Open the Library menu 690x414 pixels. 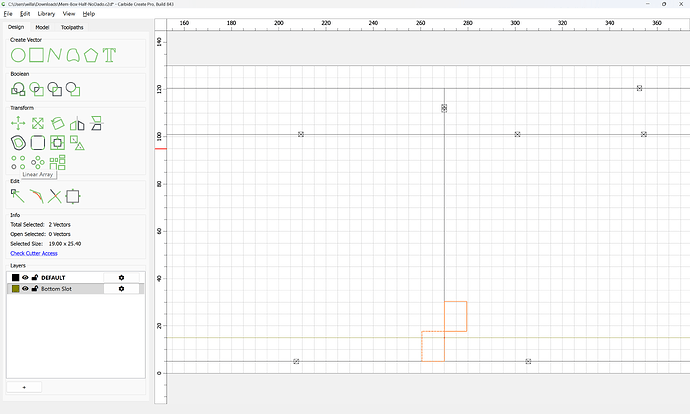46,14
